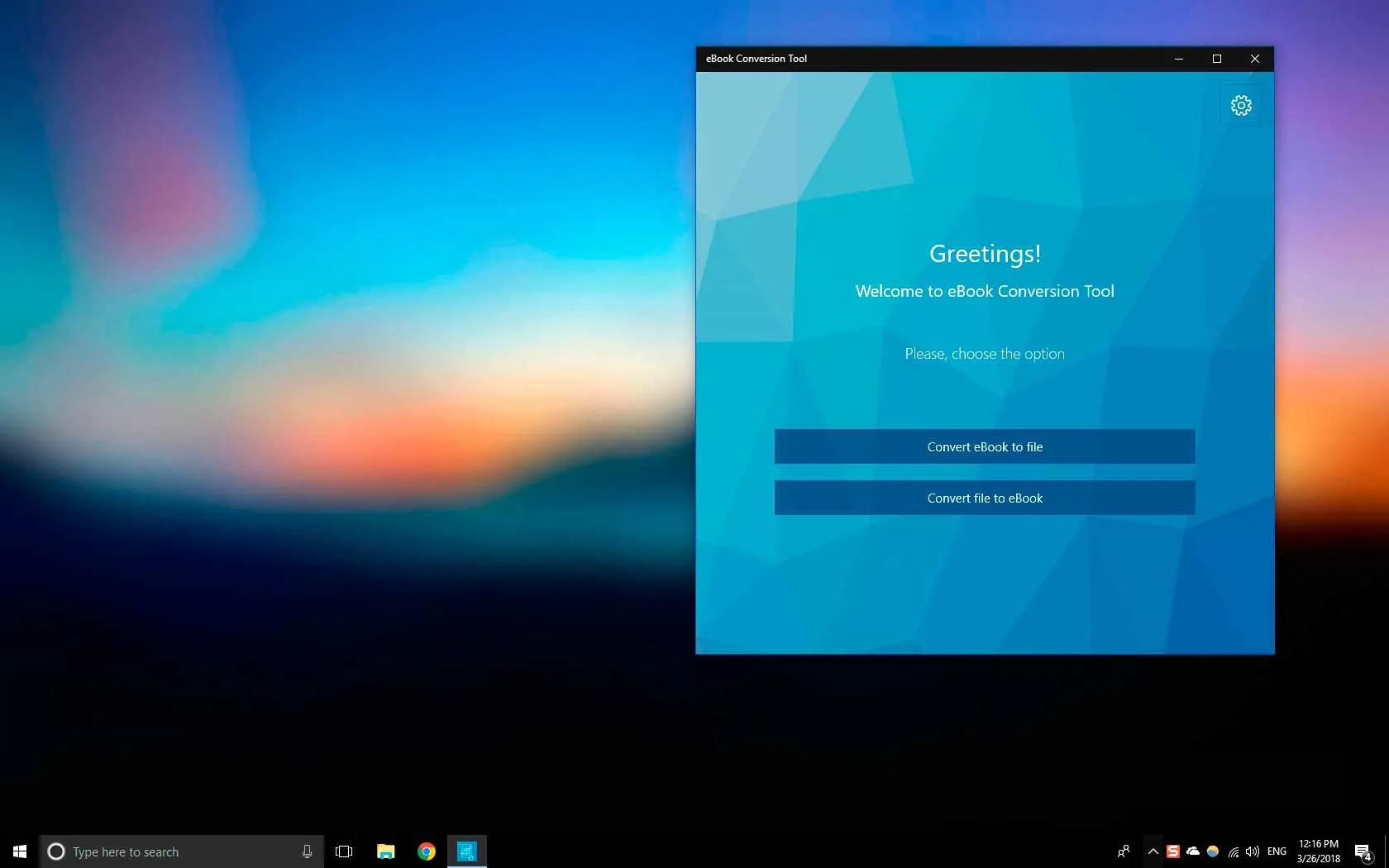Expand the hidden tray icons chevron

pyautogui.click(x=1153, y=851)
